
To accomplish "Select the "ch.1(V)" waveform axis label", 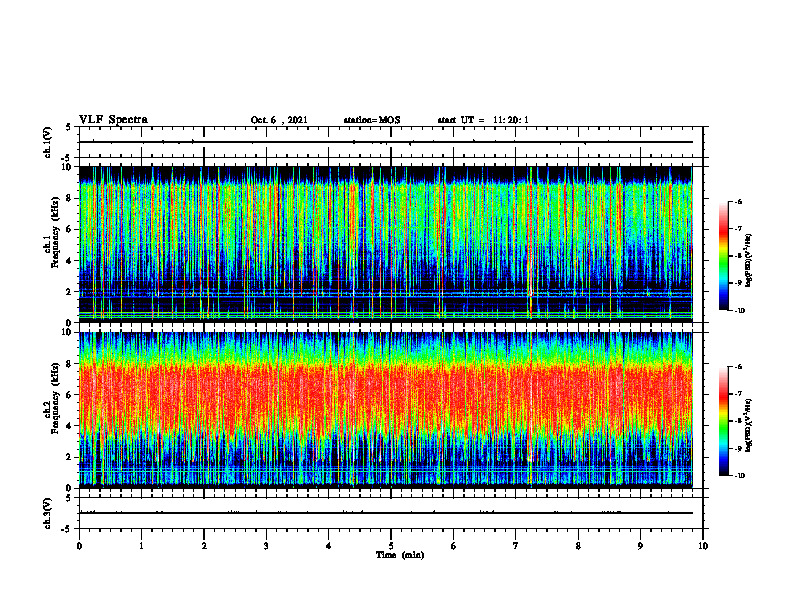I will tap(47, 142).
